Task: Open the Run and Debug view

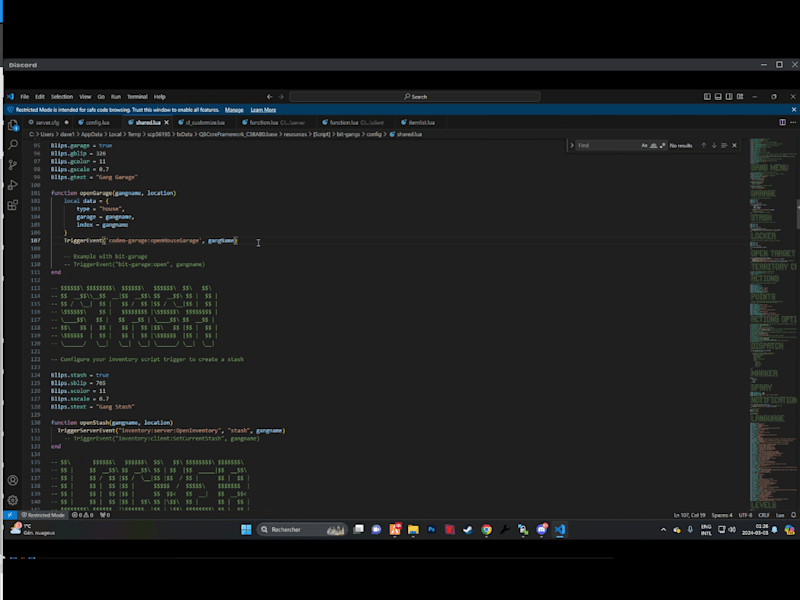Action: (x=13, y=185)
